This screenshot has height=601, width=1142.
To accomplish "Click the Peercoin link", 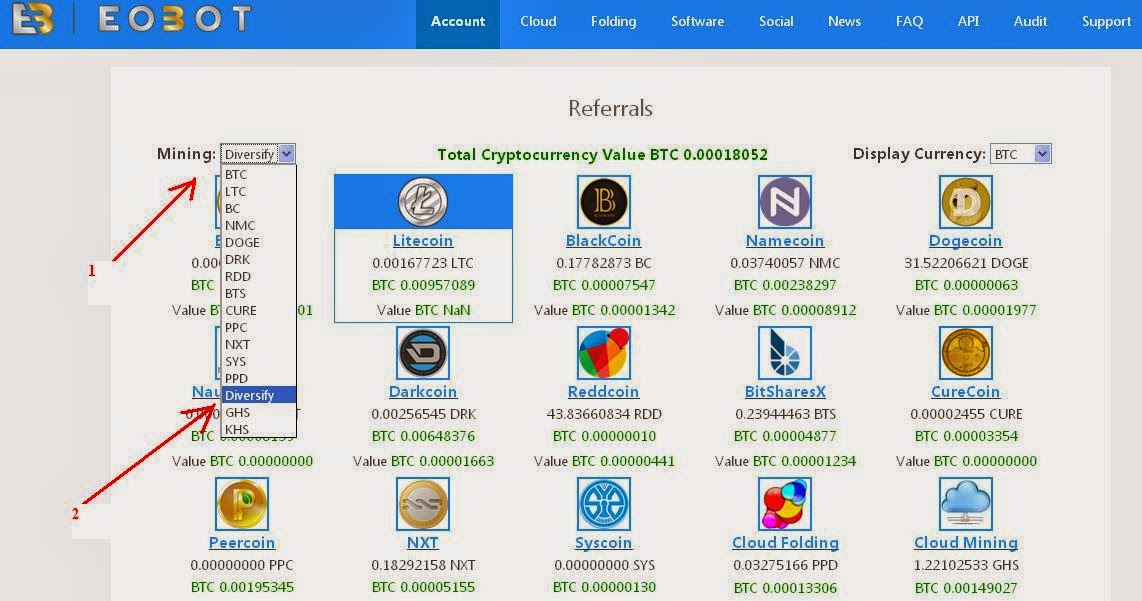I will click(242, 543).
